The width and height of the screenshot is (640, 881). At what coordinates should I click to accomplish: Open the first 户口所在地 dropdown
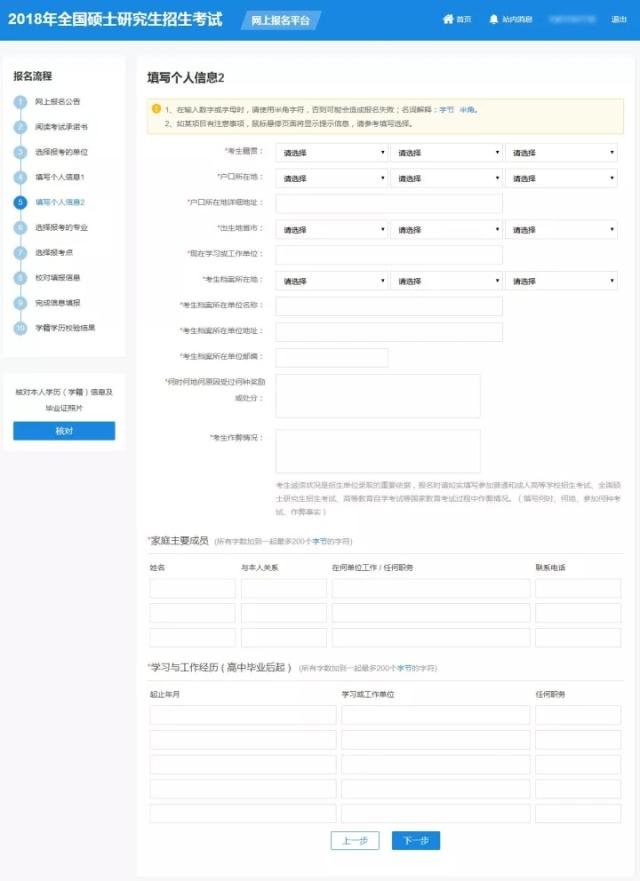pyautogui.click(x=331, y=178)
